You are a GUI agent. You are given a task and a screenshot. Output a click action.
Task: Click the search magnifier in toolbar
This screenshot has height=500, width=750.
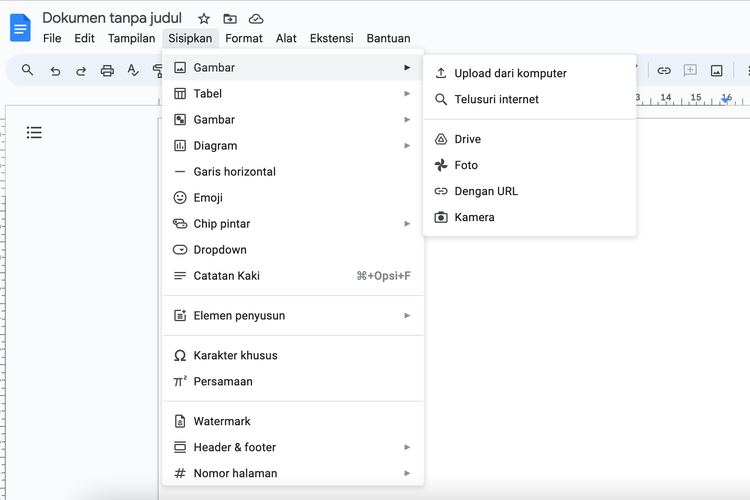(x=28, y=71)
